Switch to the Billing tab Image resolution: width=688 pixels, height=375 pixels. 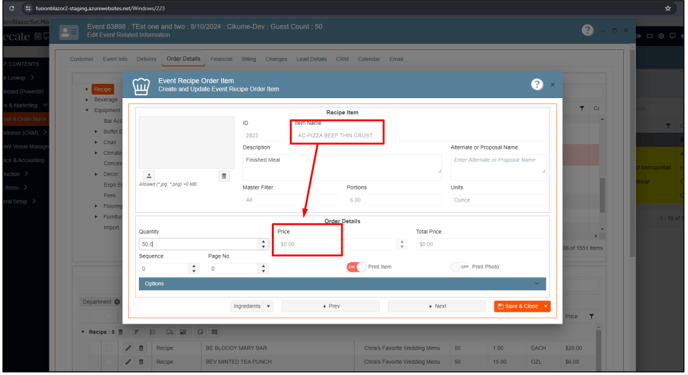(249, 59)
